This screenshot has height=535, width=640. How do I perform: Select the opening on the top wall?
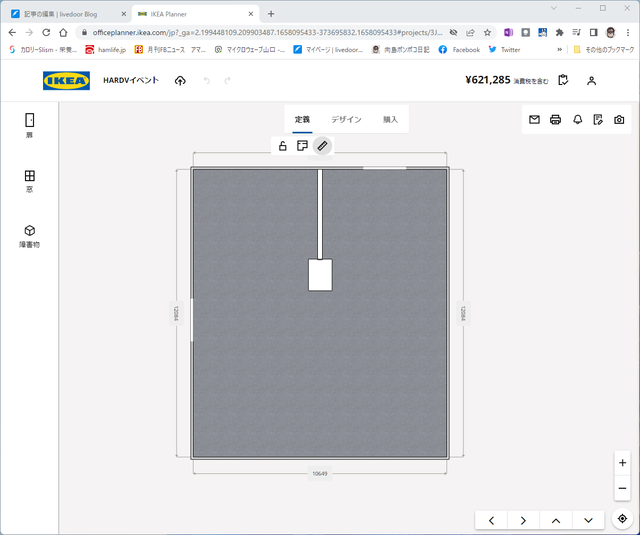(384, 168)
